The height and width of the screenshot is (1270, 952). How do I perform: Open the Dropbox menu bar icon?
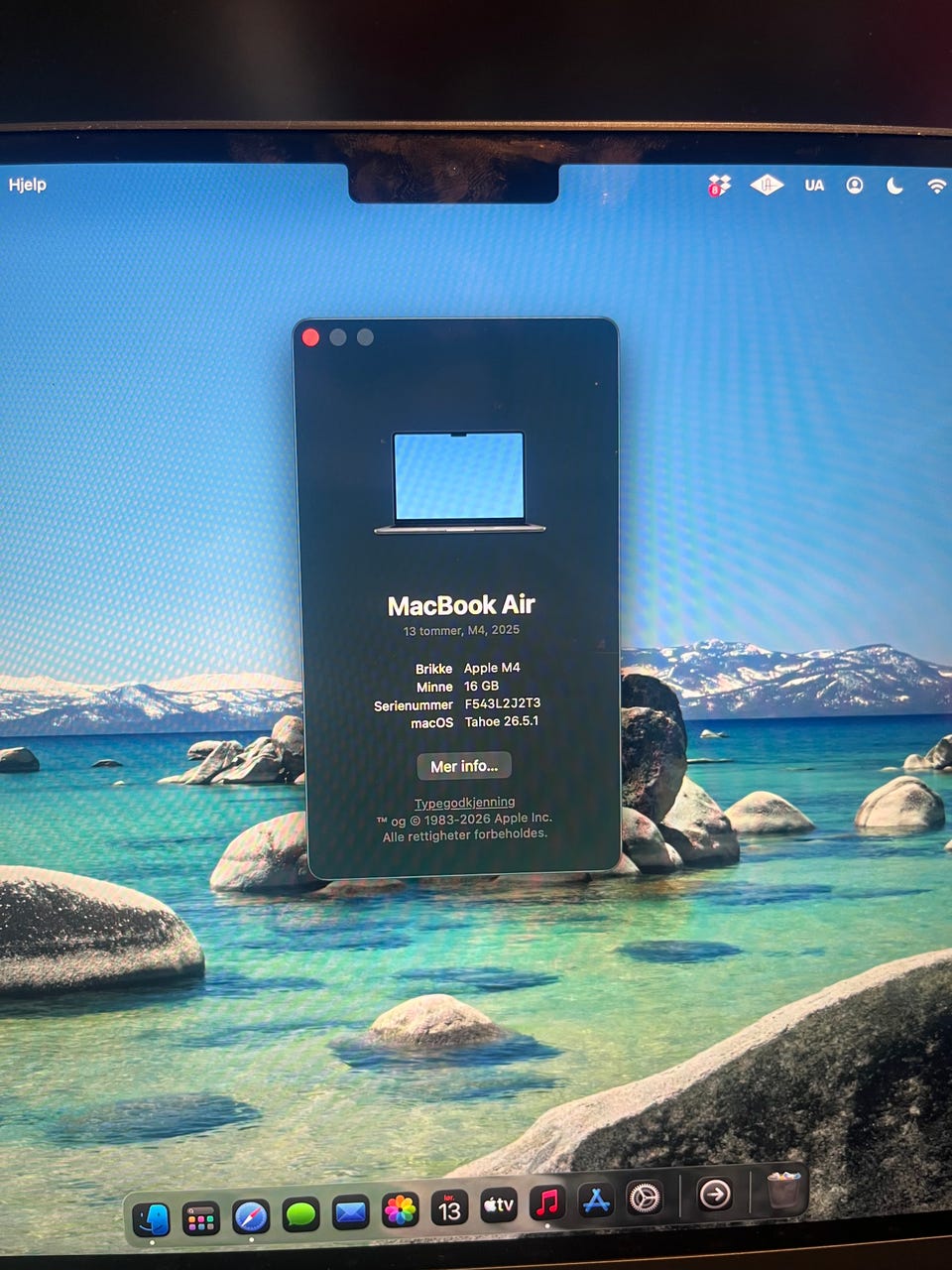point(719,186)
